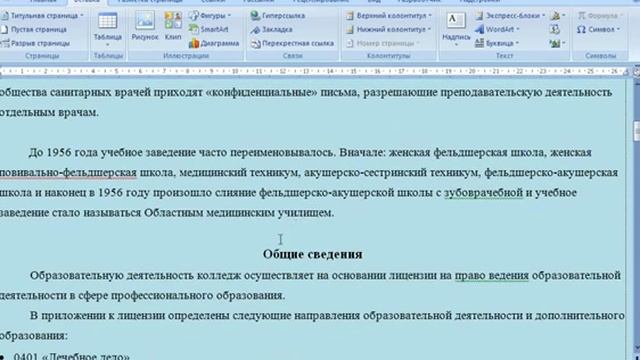The height and width of the screenshot is (360, 640).
Task: Click the underlined phrase "право ведения"
Action: [491, 276]
